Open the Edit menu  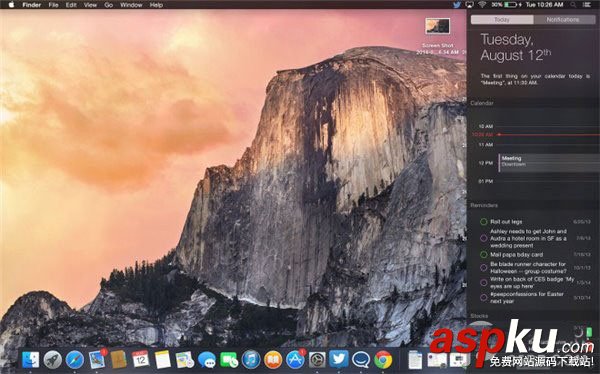71,5
